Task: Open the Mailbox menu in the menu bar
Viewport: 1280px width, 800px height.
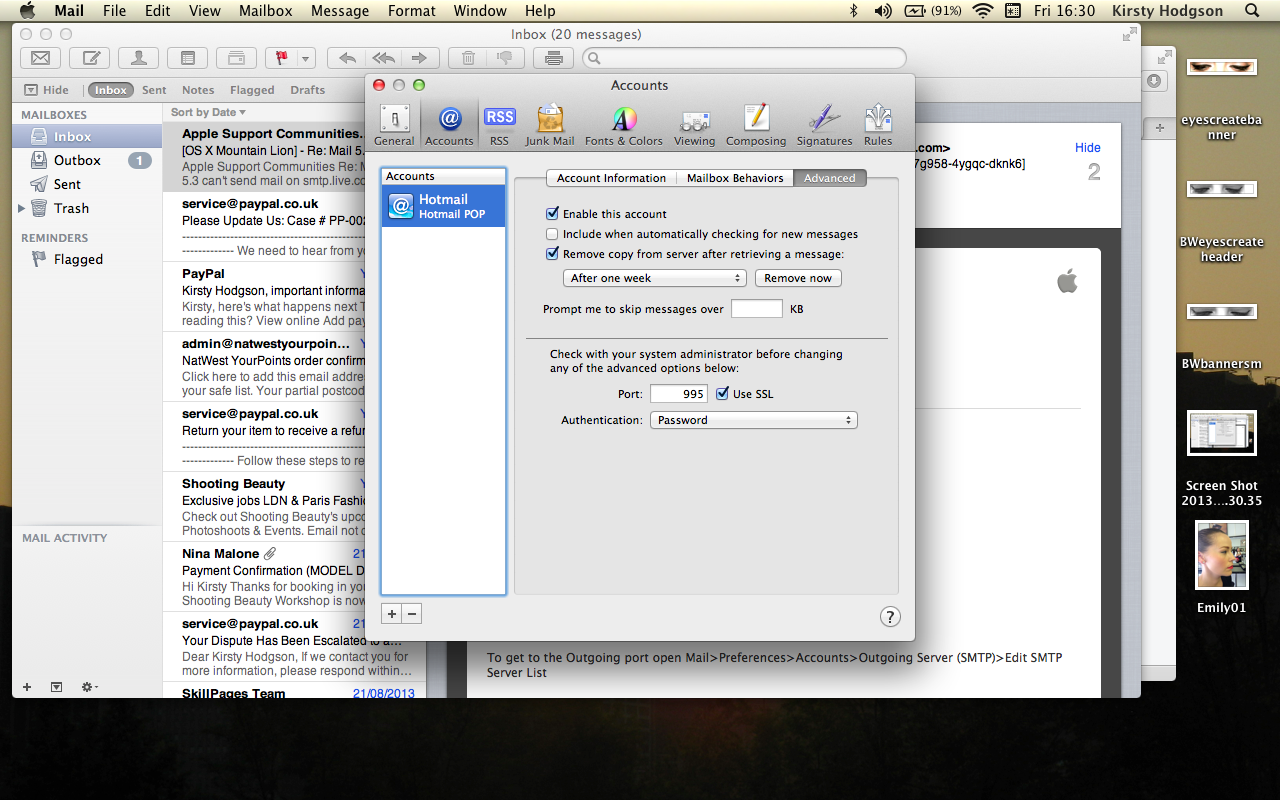Action: pos(265,11)
